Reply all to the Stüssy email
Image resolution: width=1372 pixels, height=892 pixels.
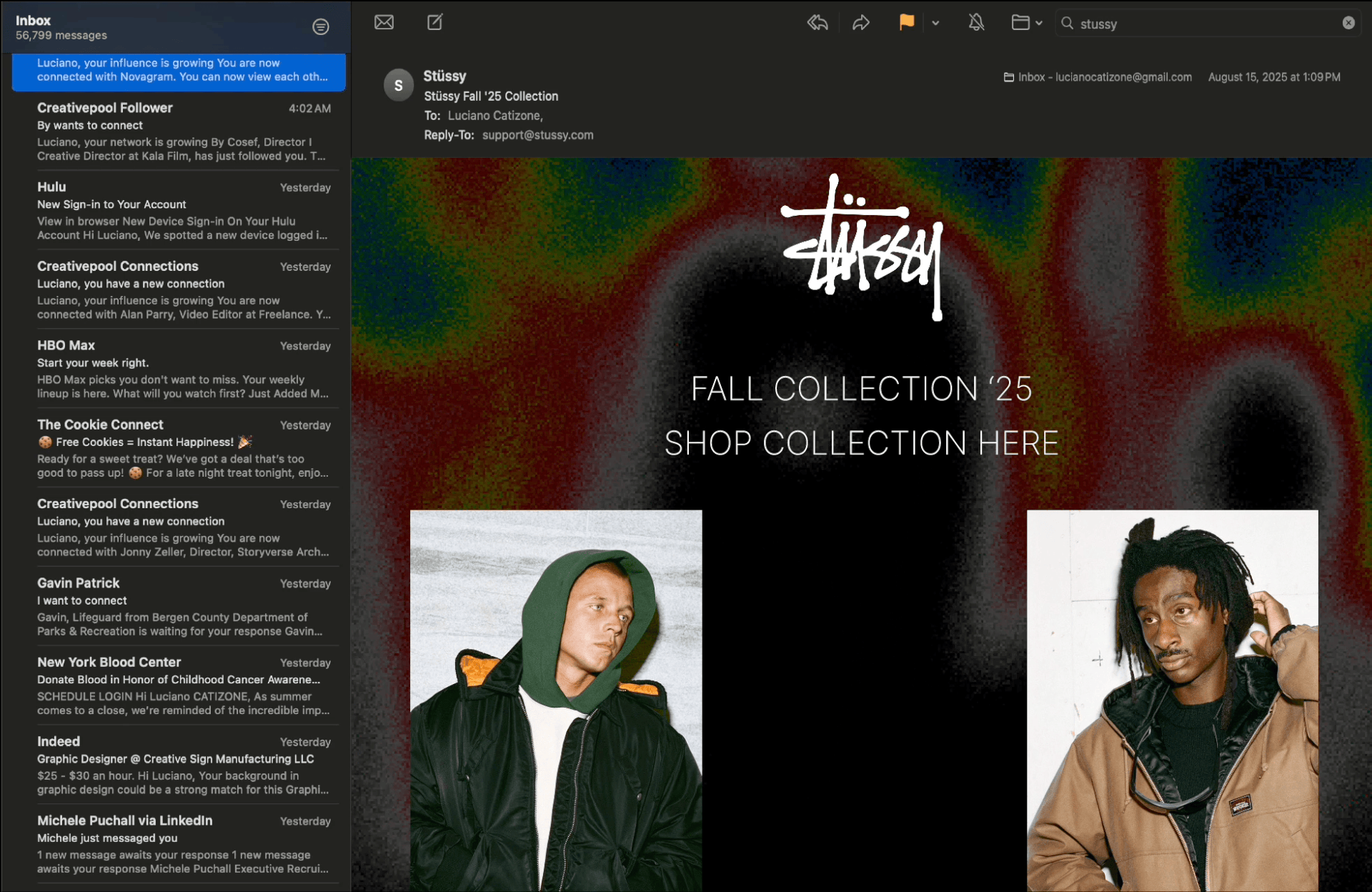tap(817, 23)
